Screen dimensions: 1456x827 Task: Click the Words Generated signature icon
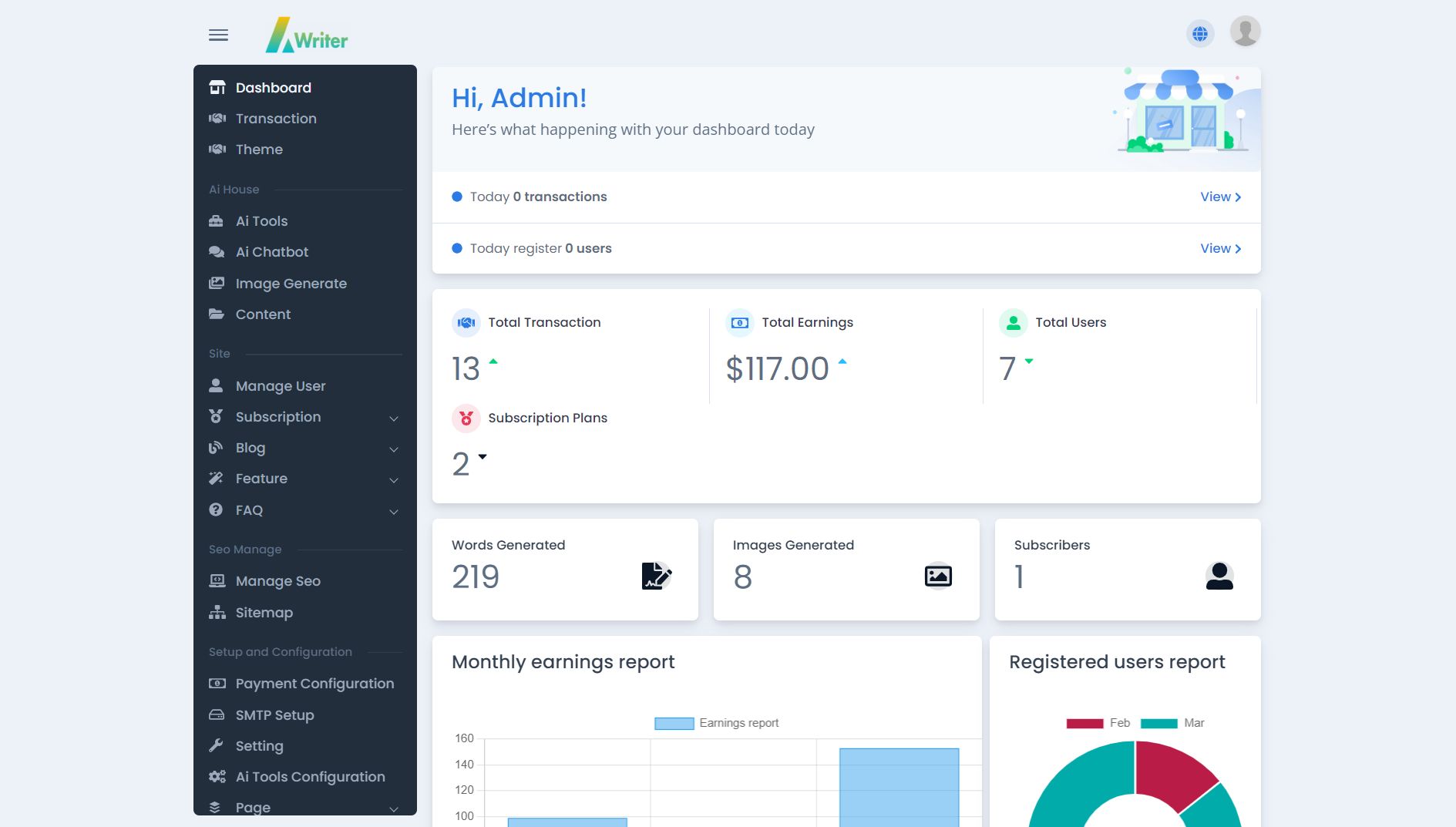pyautogui.click(x=657, y=576)
